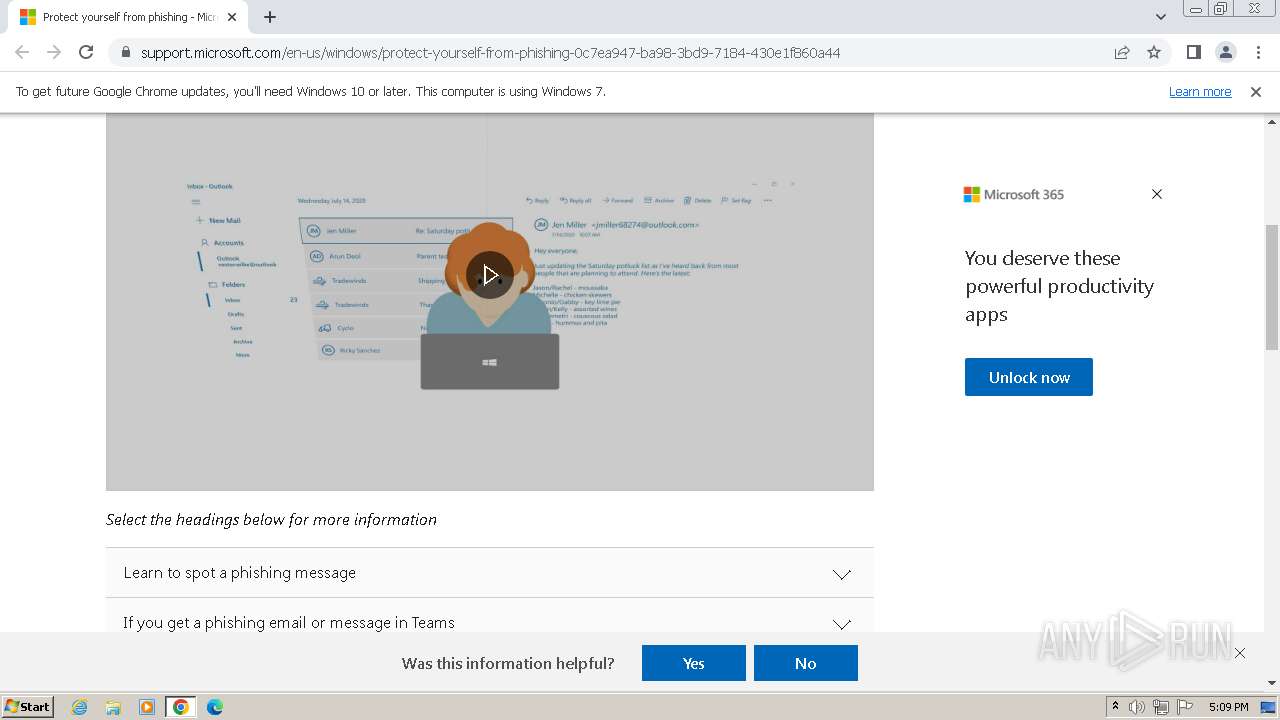This screenshot has height=720, width=1280.
Task: Close the Microsoft 365 ad panel
Action: tap(1157, 194)
